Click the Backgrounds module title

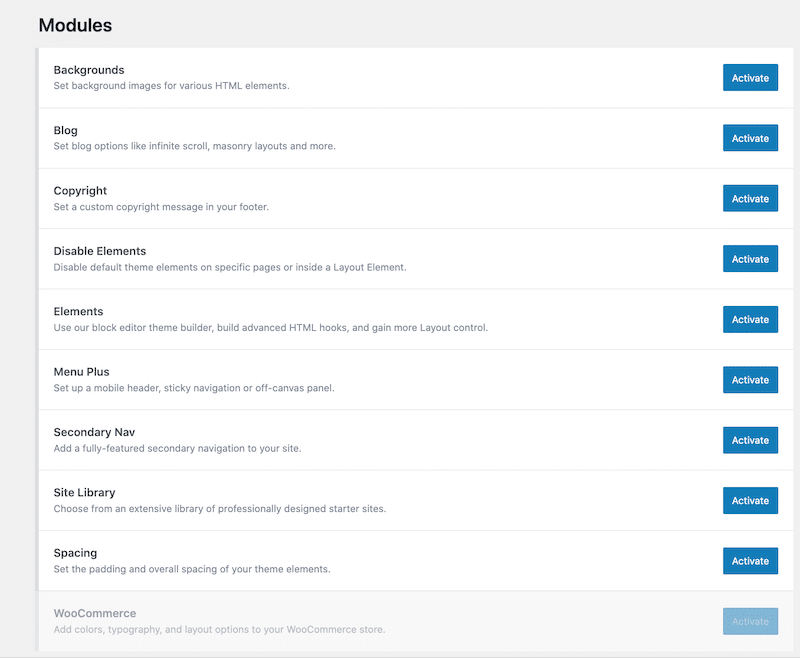click(x=89, y=70)
